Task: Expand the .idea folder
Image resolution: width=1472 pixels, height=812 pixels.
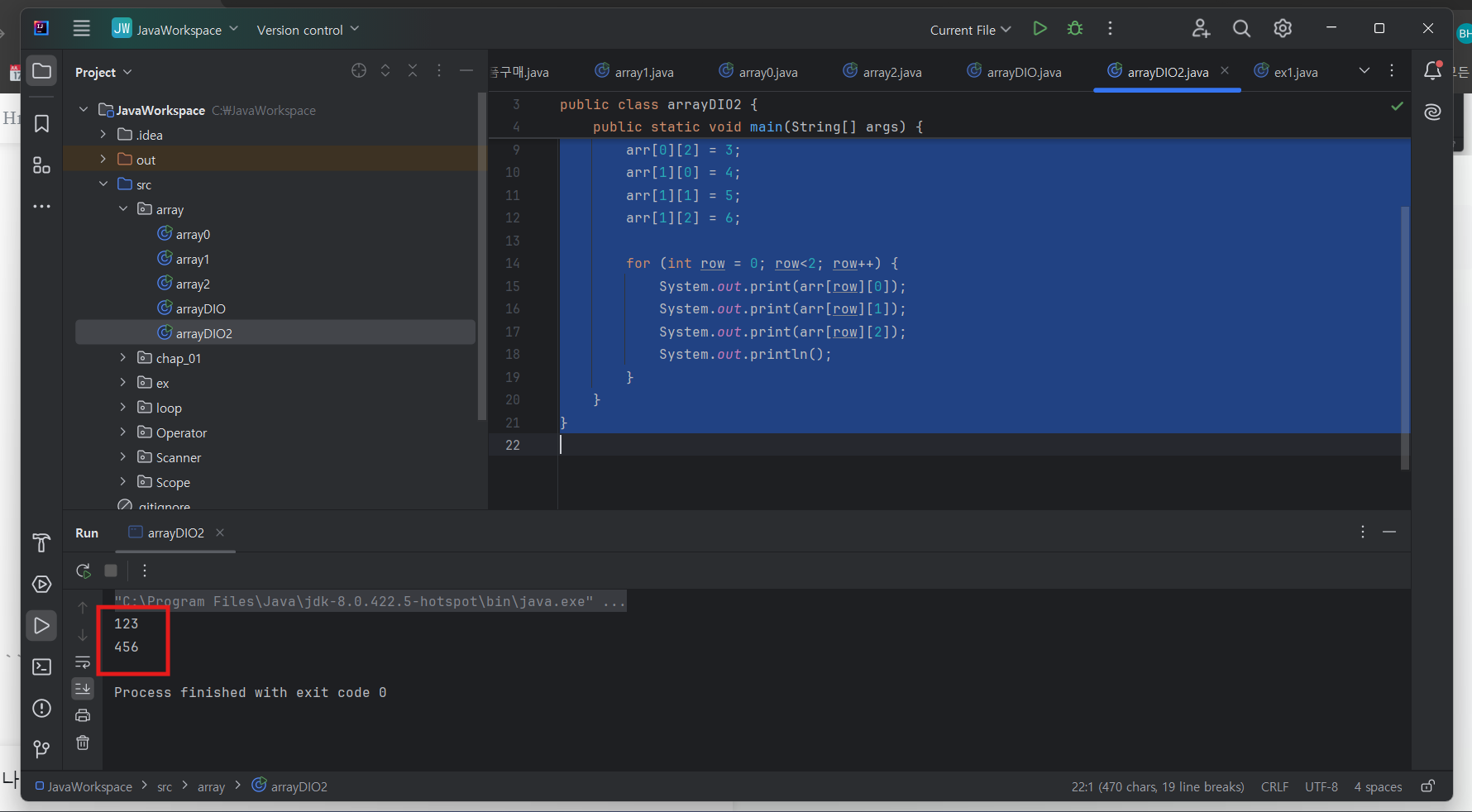Action: click(x=103, y=135)
